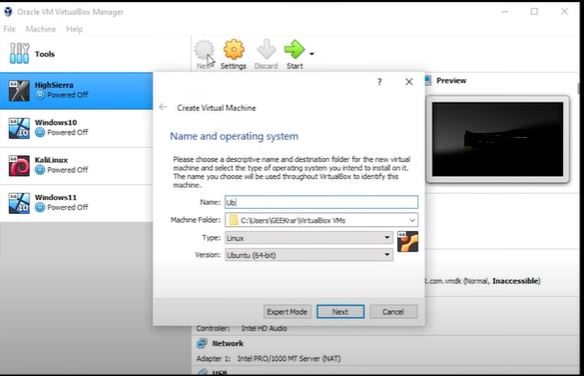Select the Windows10 VM icon
This screenshot has height=376, width=584.
point(19,128)
